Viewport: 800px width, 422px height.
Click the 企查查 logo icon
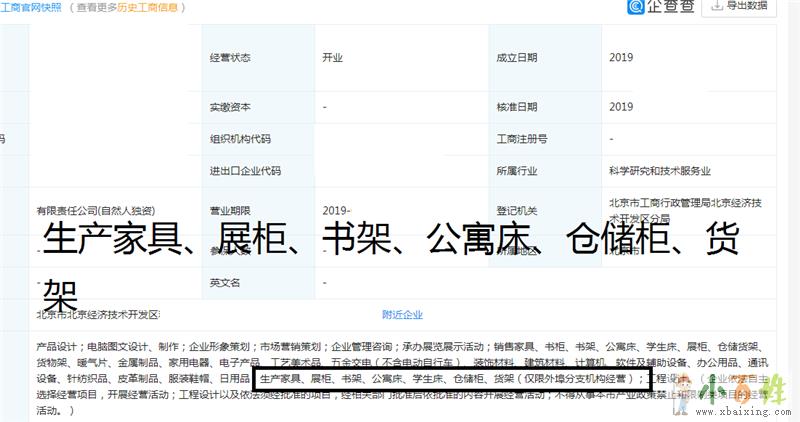(636, 7)
